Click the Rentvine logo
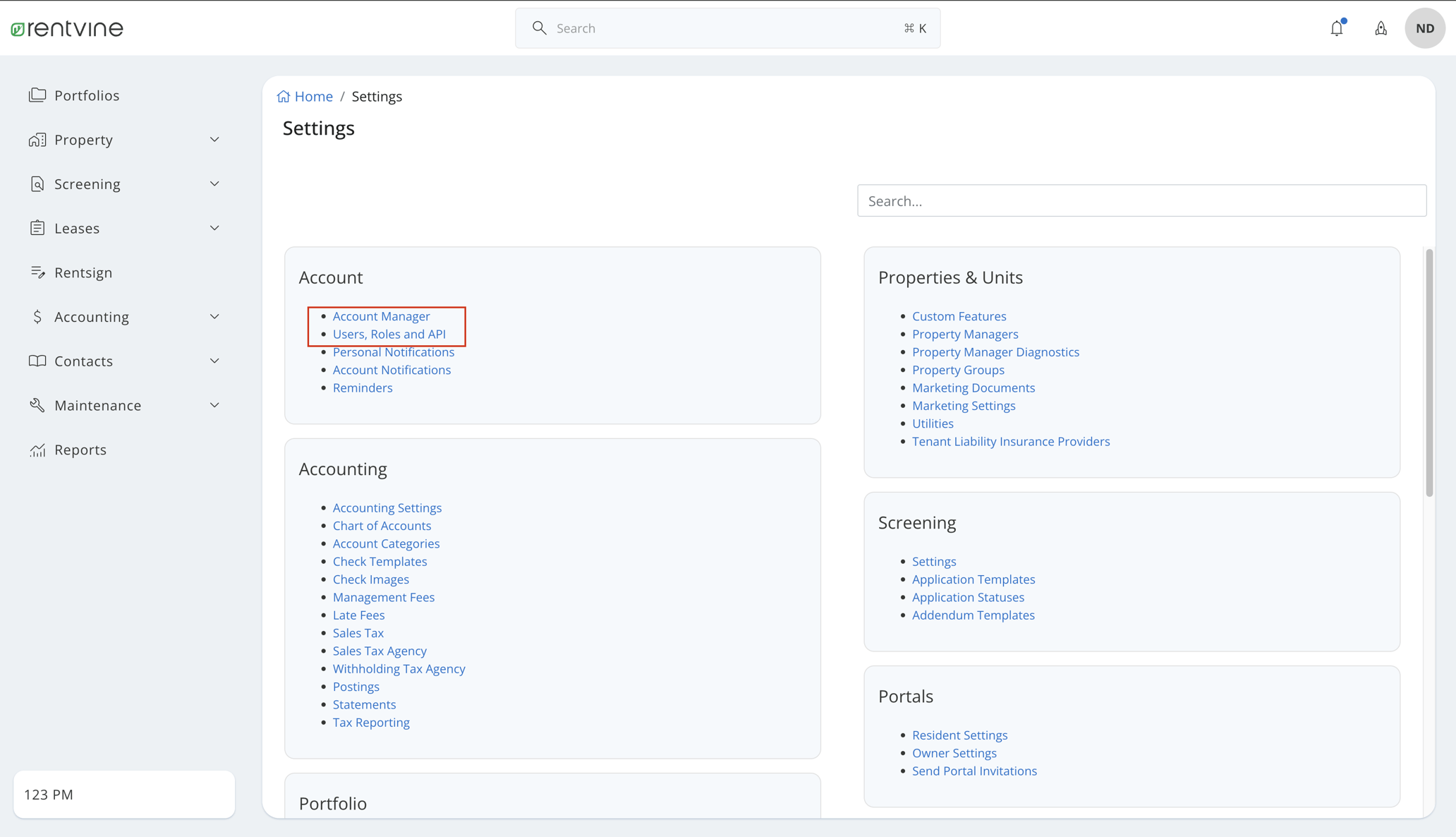 tap(67, 28)
